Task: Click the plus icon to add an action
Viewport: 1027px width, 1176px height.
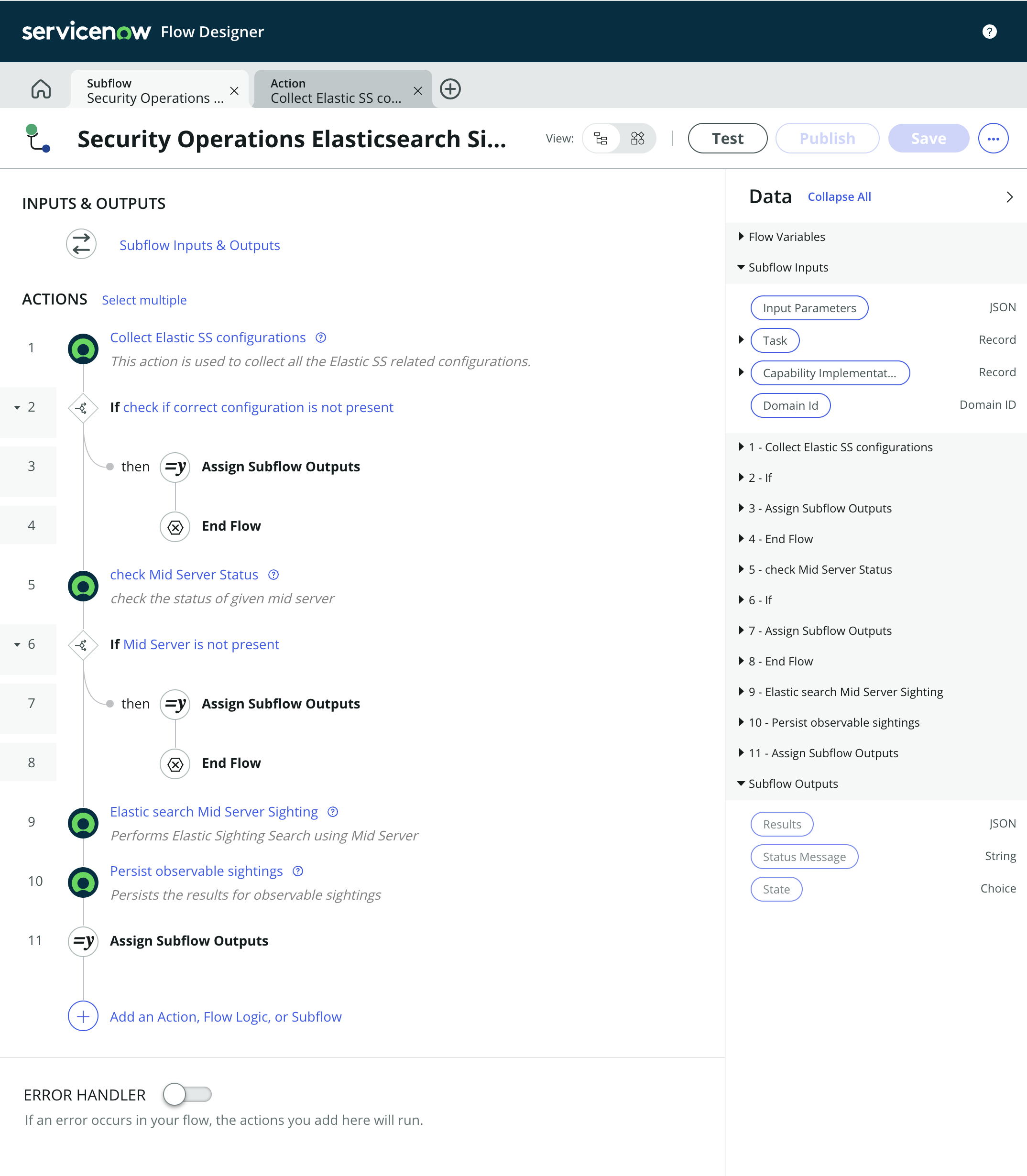Action: coord(83,1016)
